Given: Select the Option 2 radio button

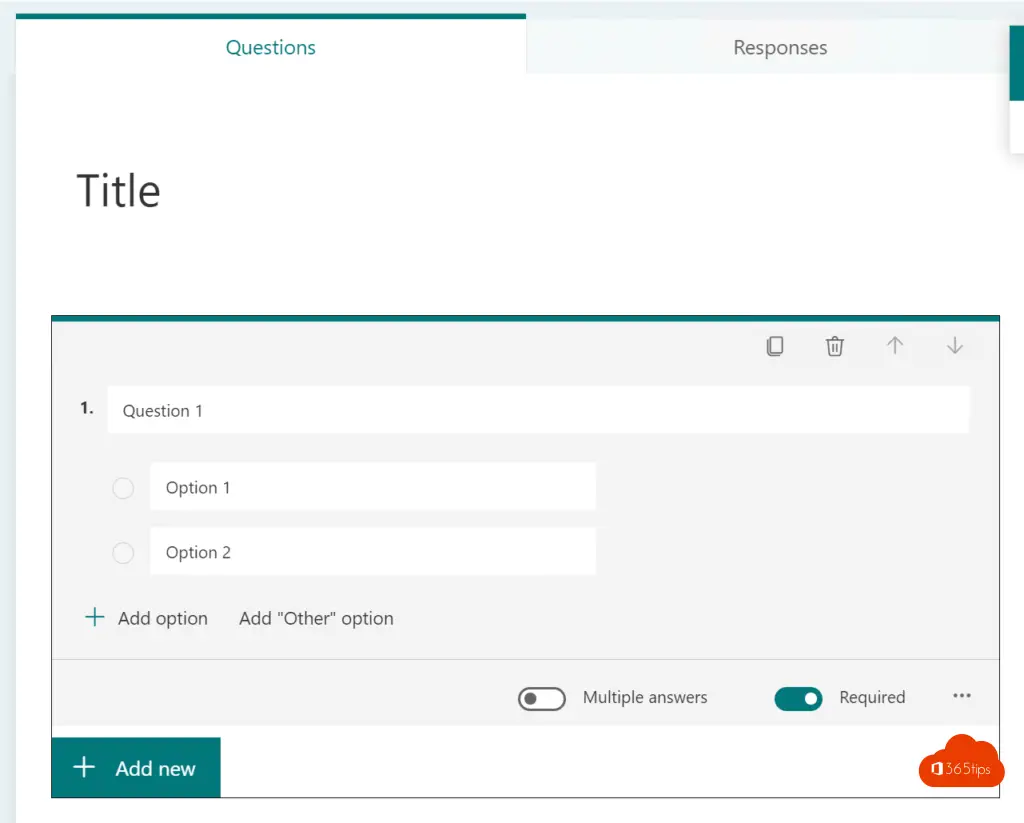Looking at the screenshot, I should pyautogui.click(x=123, y=553).
